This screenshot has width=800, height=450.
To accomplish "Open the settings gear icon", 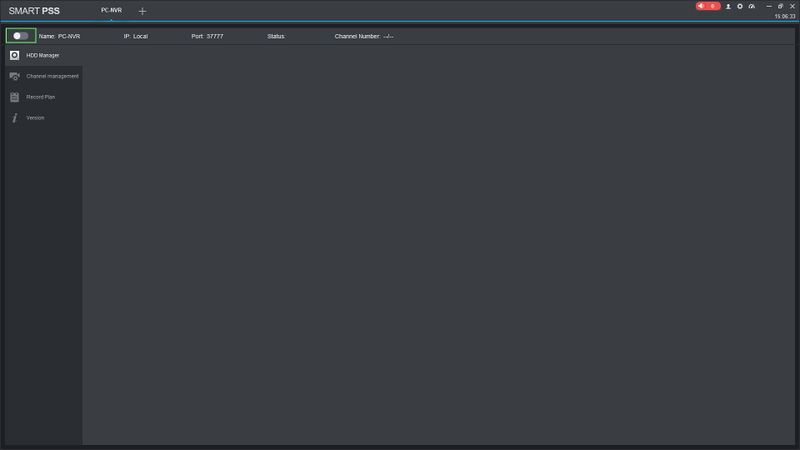I will [x=740, y=6].
